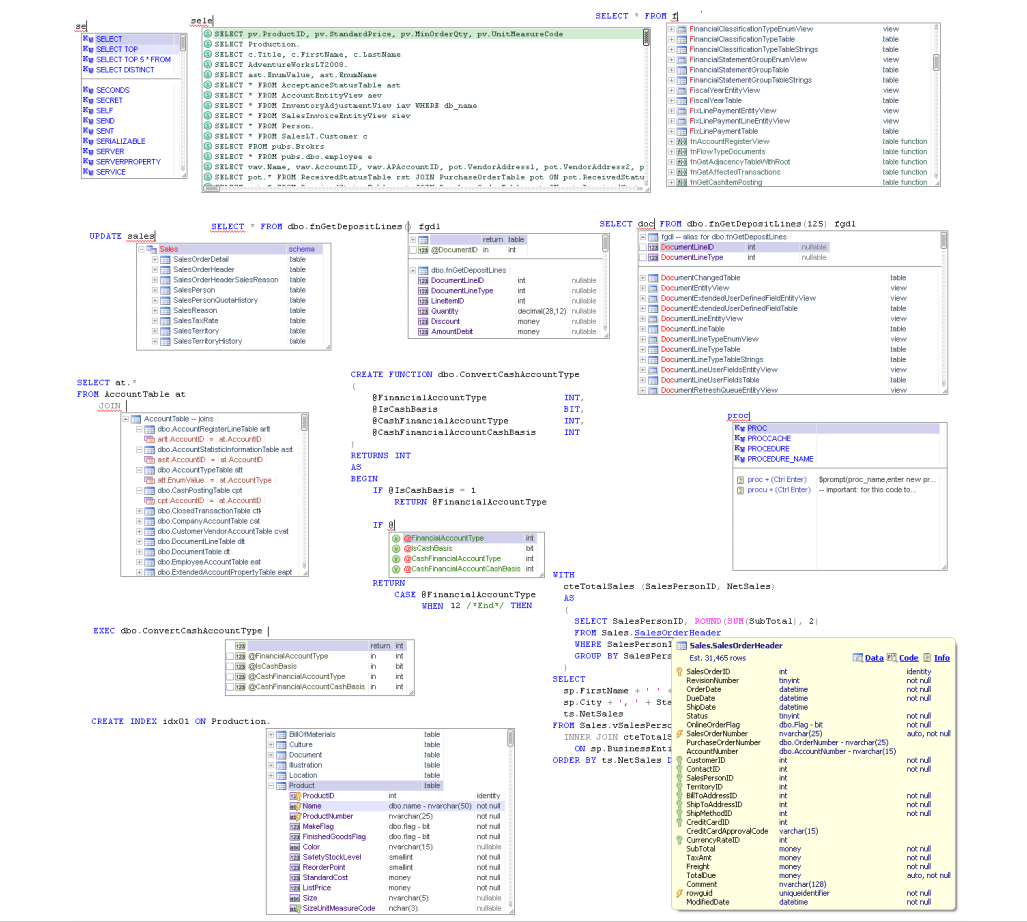
Task: Tick @IsCashBasis checkbox in EXEC parameter list
Action: [x=231, y=667]
